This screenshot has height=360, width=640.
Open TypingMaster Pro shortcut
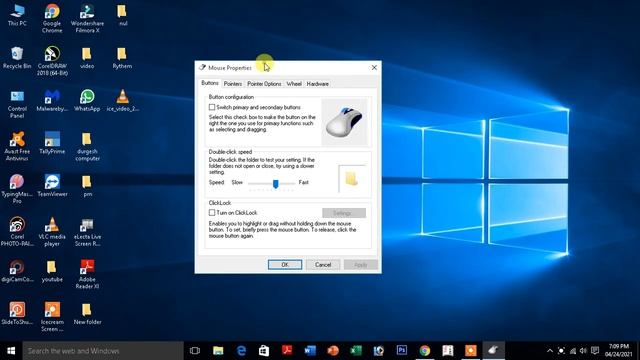pyautogui.click(x=17, y=189)
